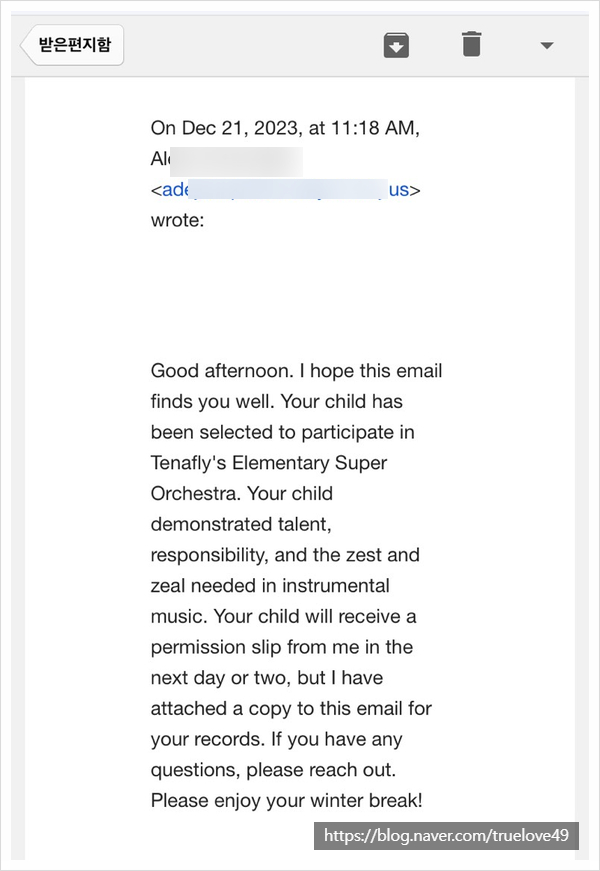Screen dimensions: 600x871
Task: Click the 'responsibility, and the zest' line
Action: (285, 555)
